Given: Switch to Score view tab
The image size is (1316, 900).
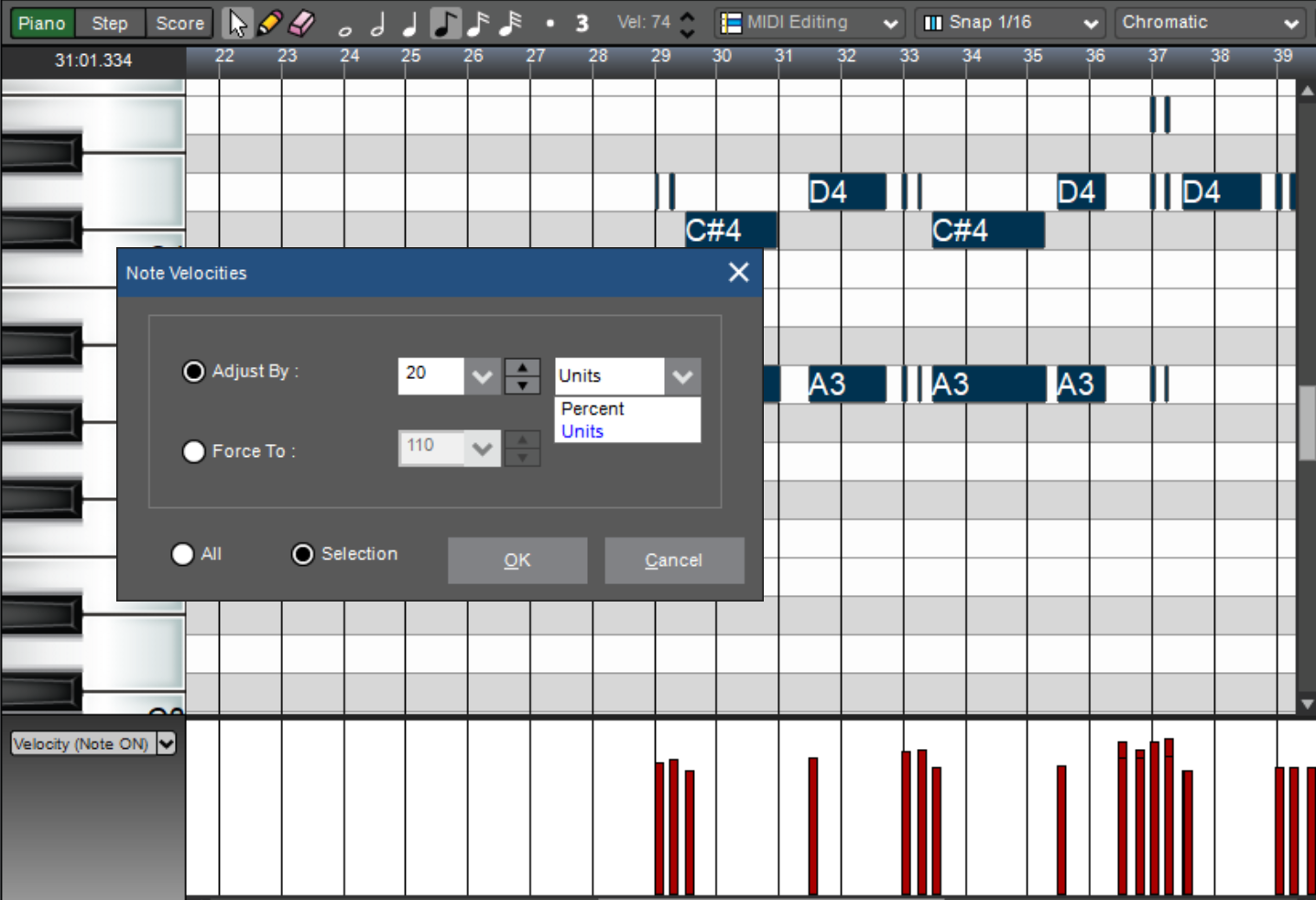Looking at the screenshot, I should (x=179, y=23).
